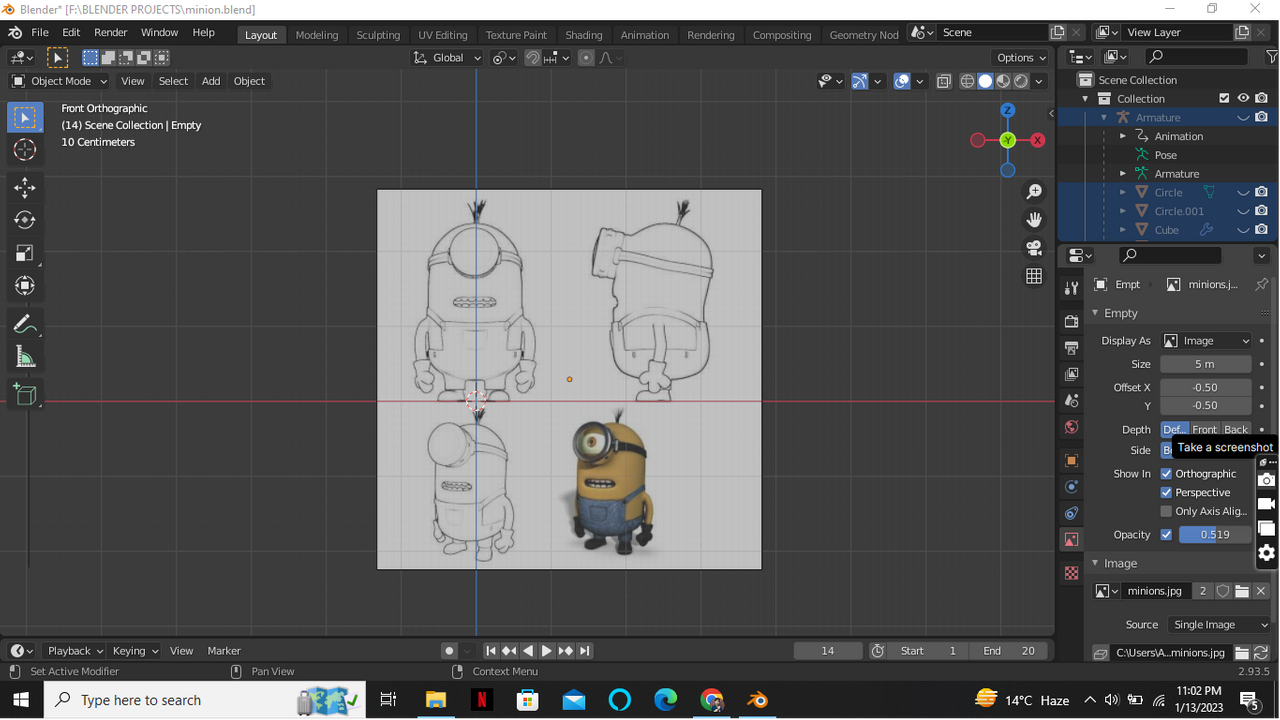The height and width of the screenshot is (720, 1280).
Task: Open the Add menu in viewport
Action: click(x=211, y=81)
